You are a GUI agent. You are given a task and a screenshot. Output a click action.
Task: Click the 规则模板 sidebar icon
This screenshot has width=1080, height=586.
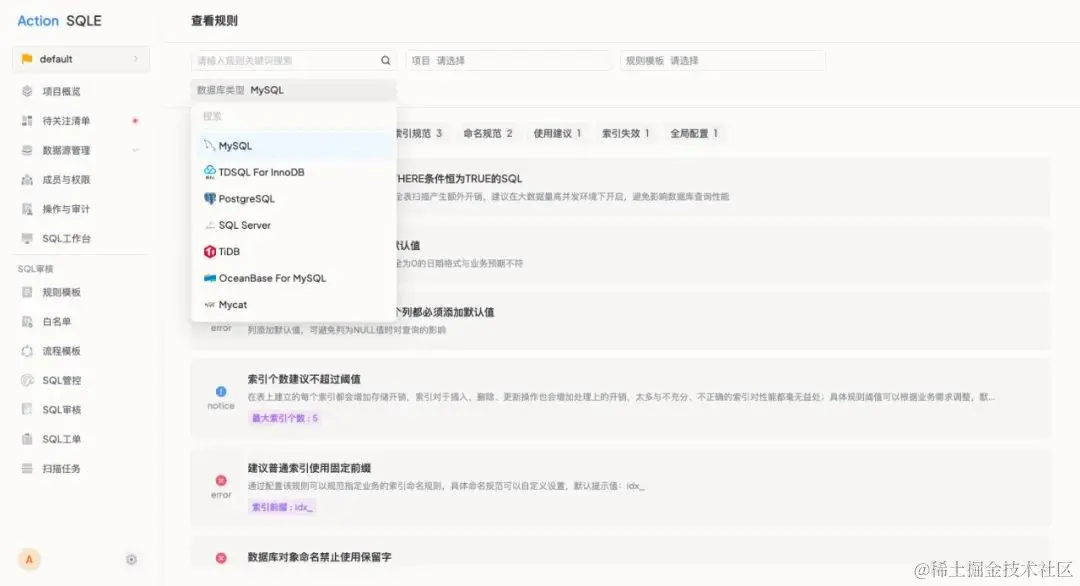27,292
